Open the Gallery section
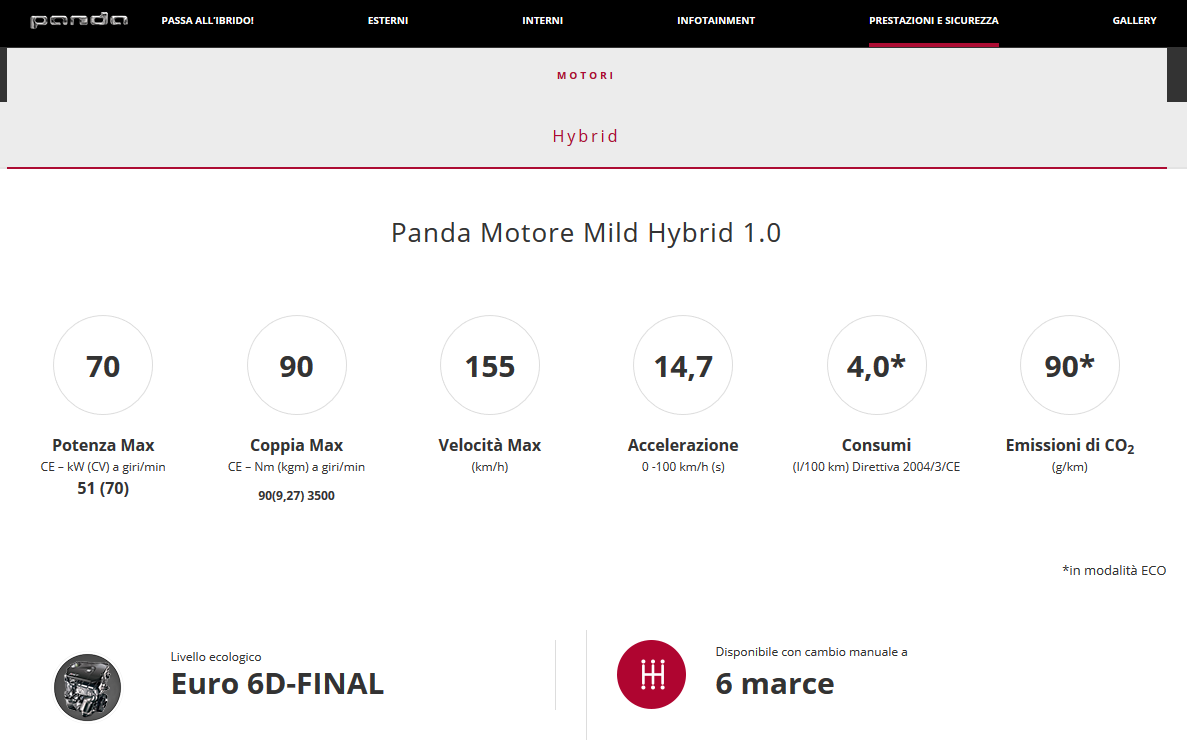This screenshot has height=740, width=1187. point(1134,20)
